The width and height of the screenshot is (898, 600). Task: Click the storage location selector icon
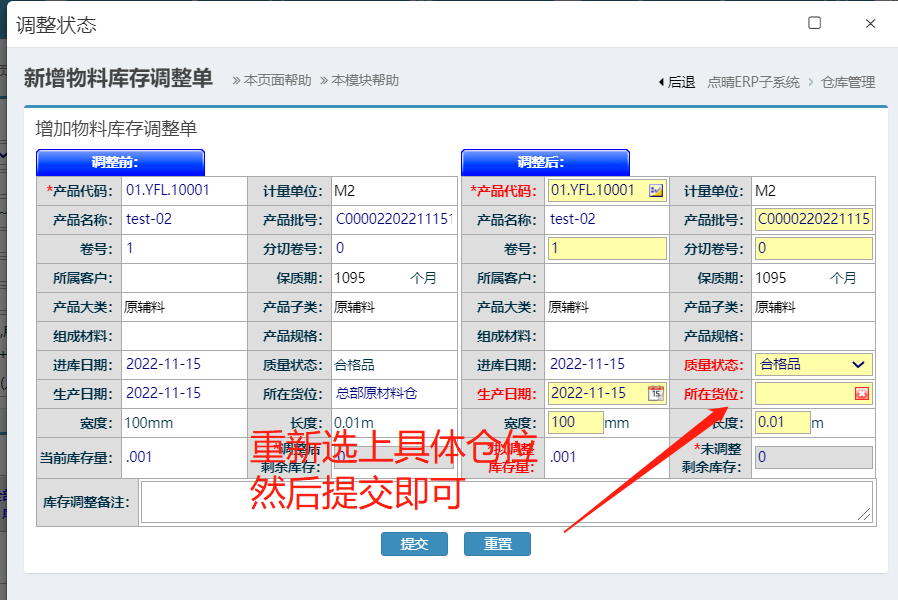point(861,394)
